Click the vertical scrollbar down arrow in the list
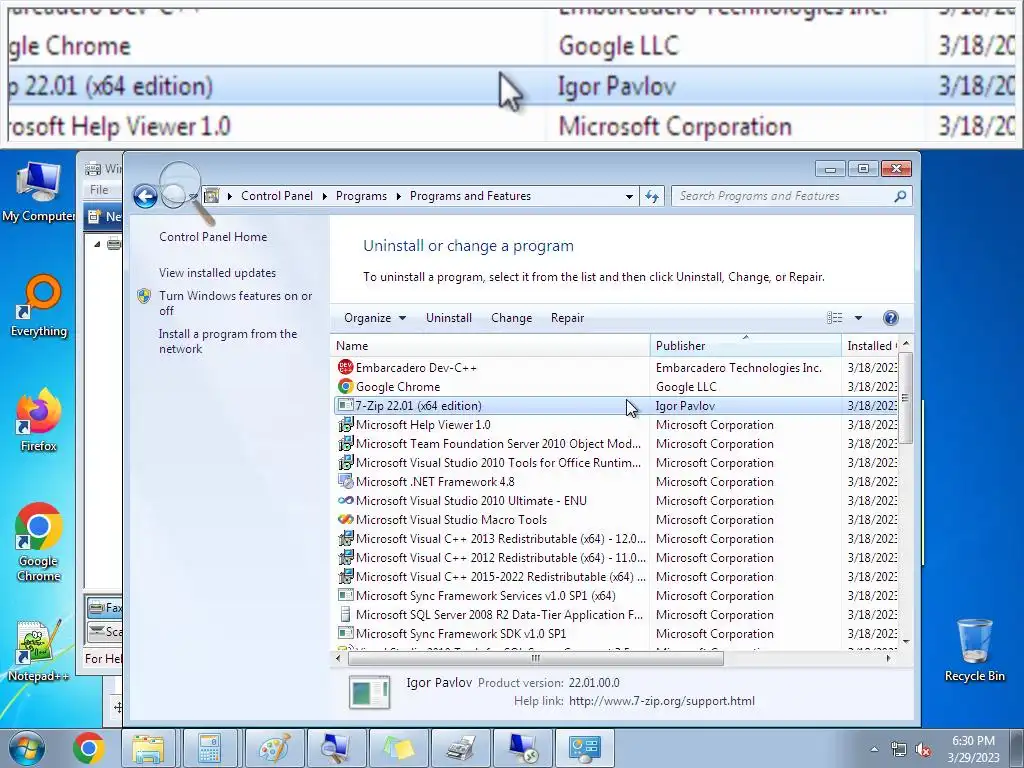The image size is (1024, 768). (x=906, y=642)
